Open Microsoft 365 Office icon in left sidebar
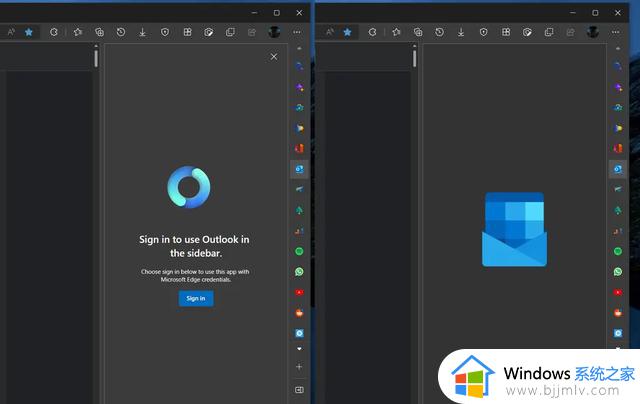This screenshot has width=640, height=404. click(299, 148)
